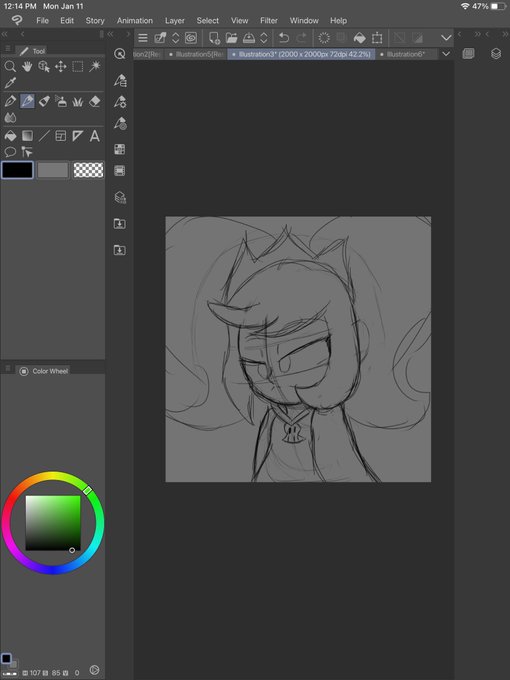Toggle color space icon beside RGB values
Image resolution: width=510 pixels, height=680 pixels.
click(x=94, y=670)
